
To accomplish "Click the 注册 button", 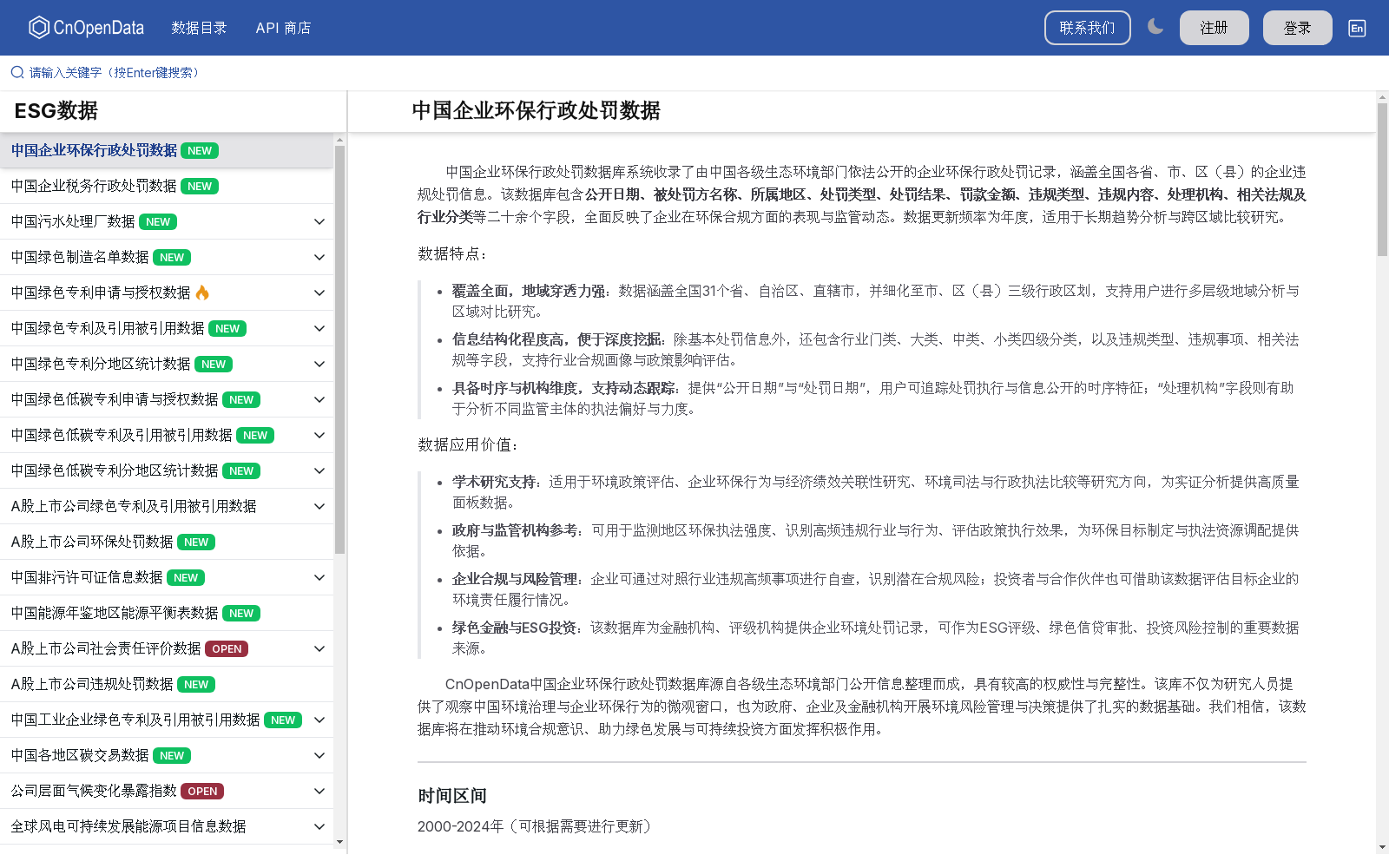I will 1215,28.
